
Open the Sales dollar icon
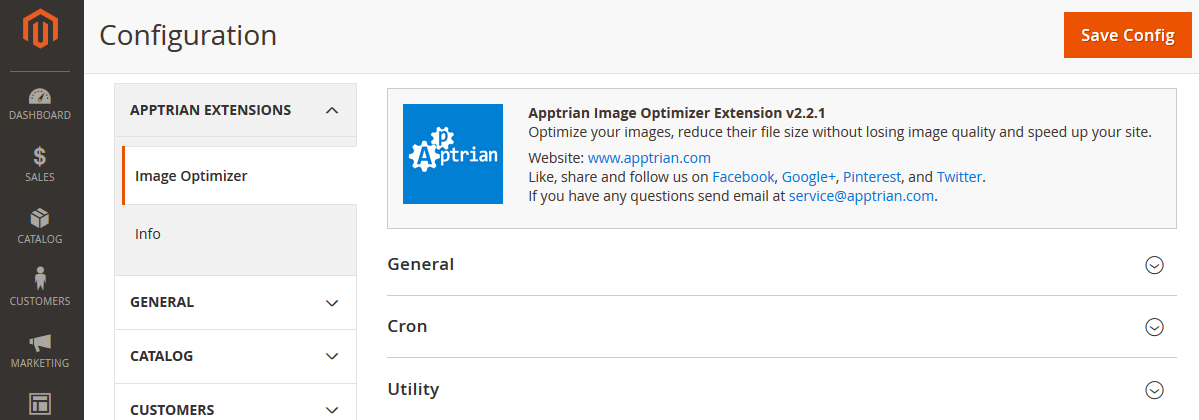[40, 157]
